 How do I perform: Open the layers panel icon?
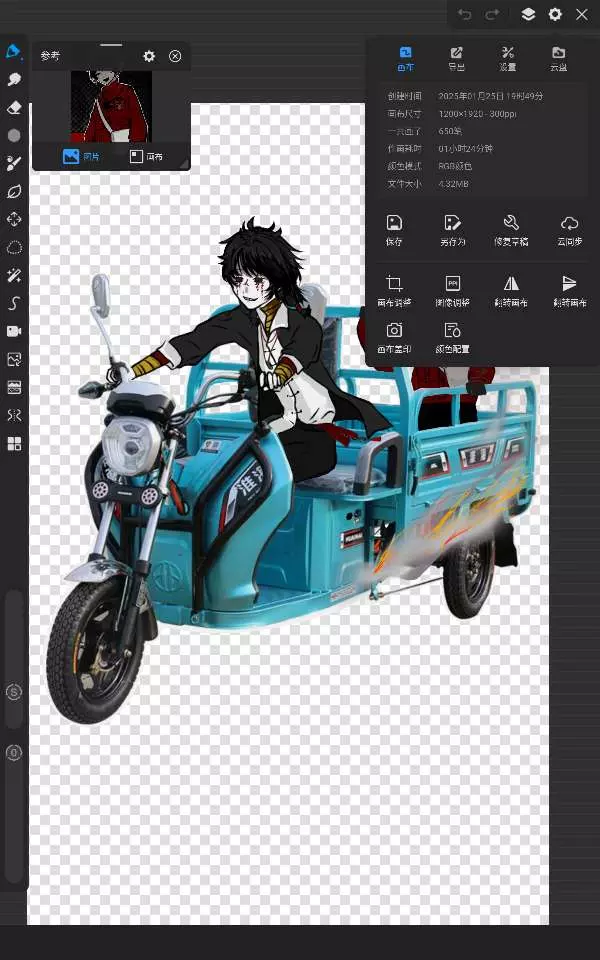tap(528, 15)
